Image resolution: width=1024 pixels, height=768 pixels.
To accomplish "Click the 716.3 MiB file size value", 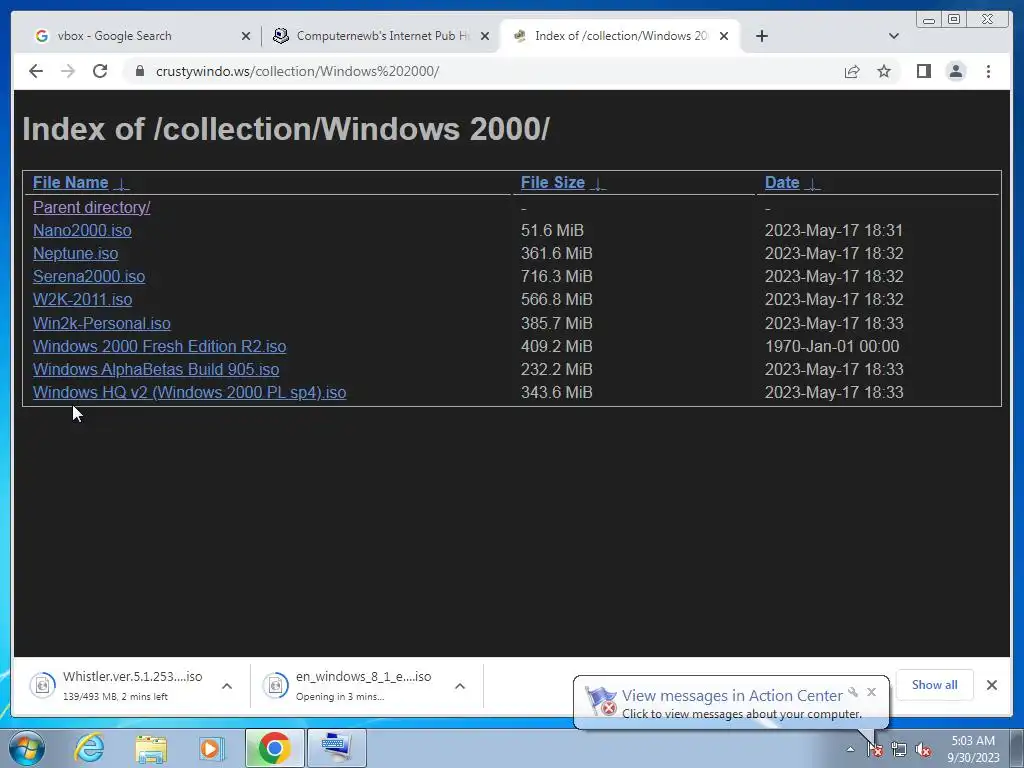I will (x=556, y=276).
